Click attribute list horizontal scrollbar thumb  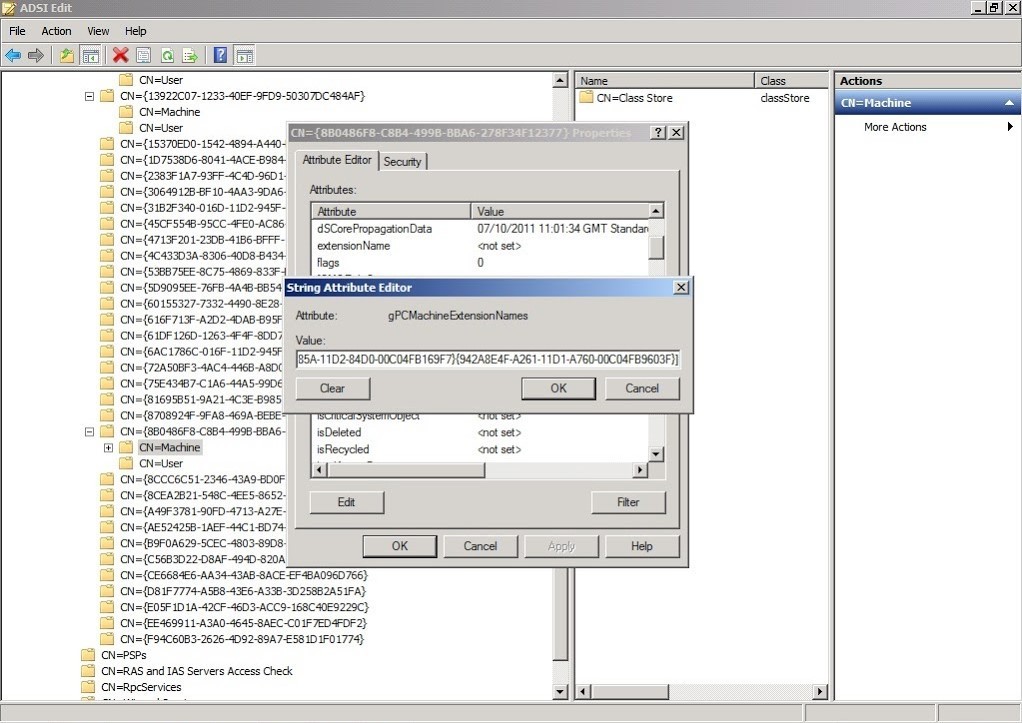click(x=405, y=470)
